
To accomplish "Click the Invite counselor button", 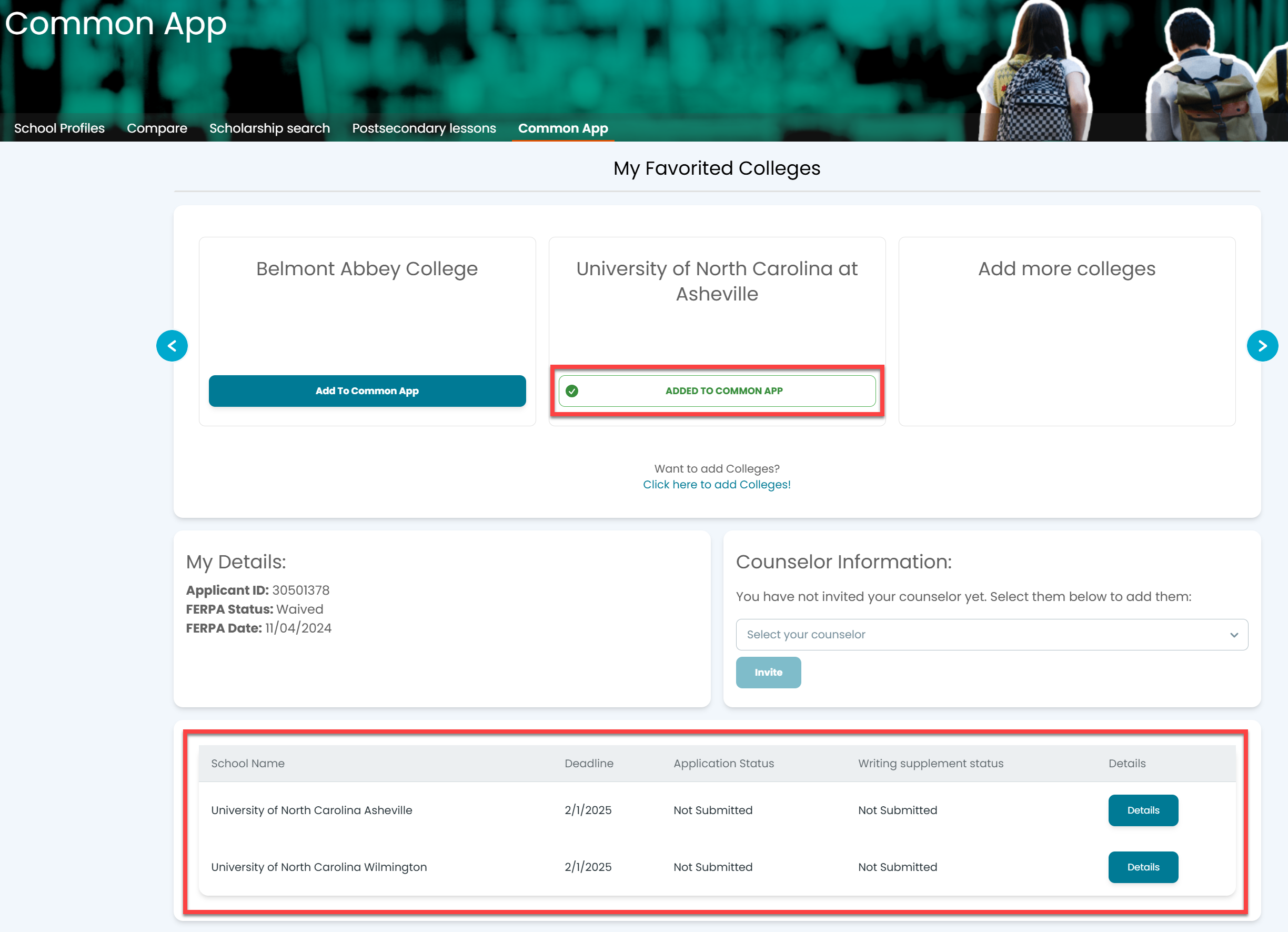I will click(x=768, y=673).
